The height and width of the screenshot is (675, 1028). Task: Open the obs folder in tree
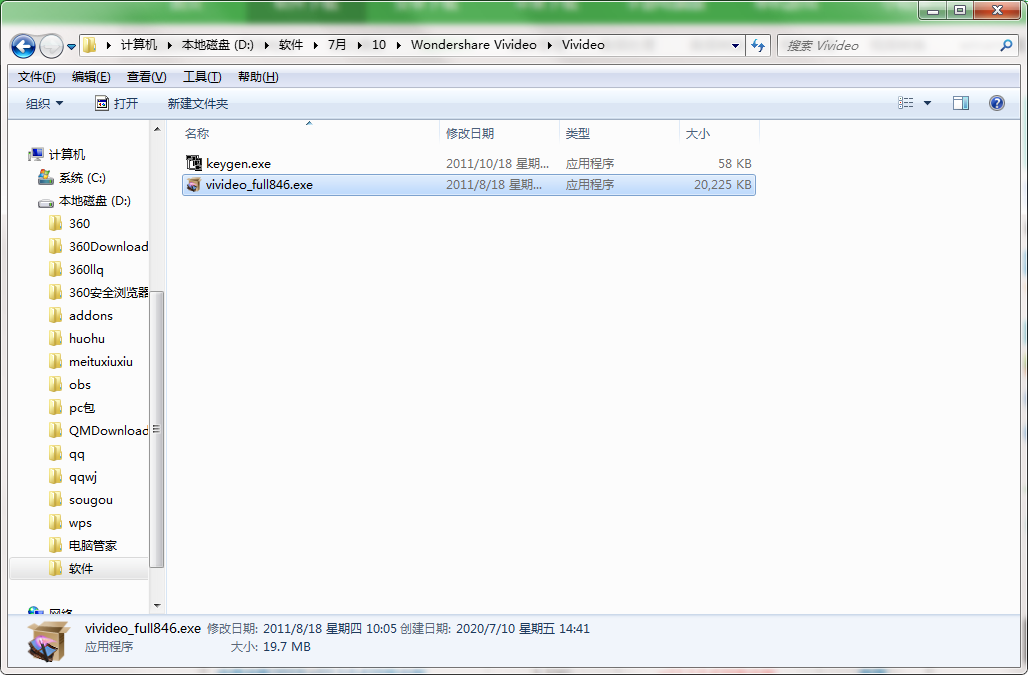point(79,385)
